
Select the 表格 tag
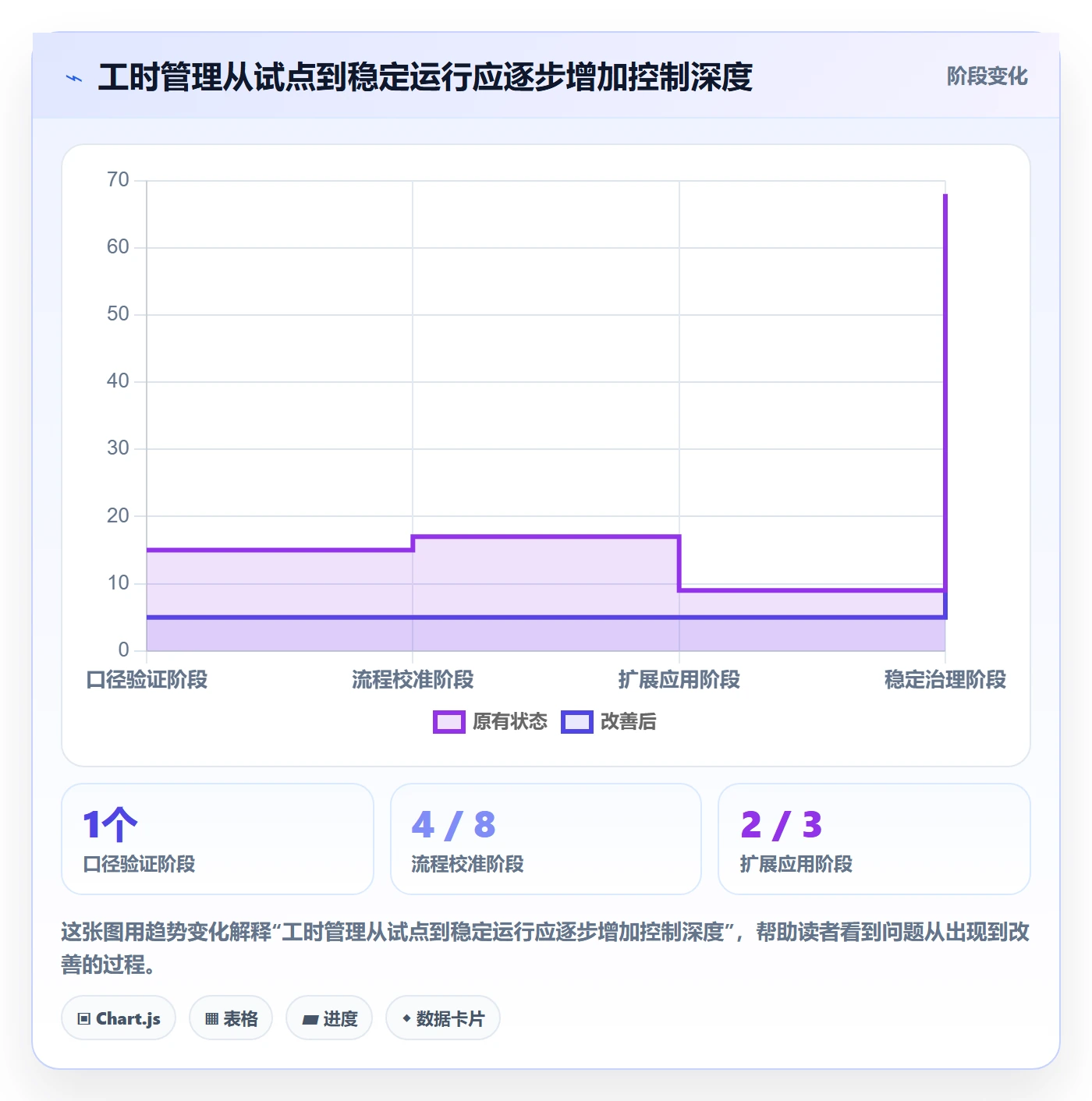(x=231, y=1018)
